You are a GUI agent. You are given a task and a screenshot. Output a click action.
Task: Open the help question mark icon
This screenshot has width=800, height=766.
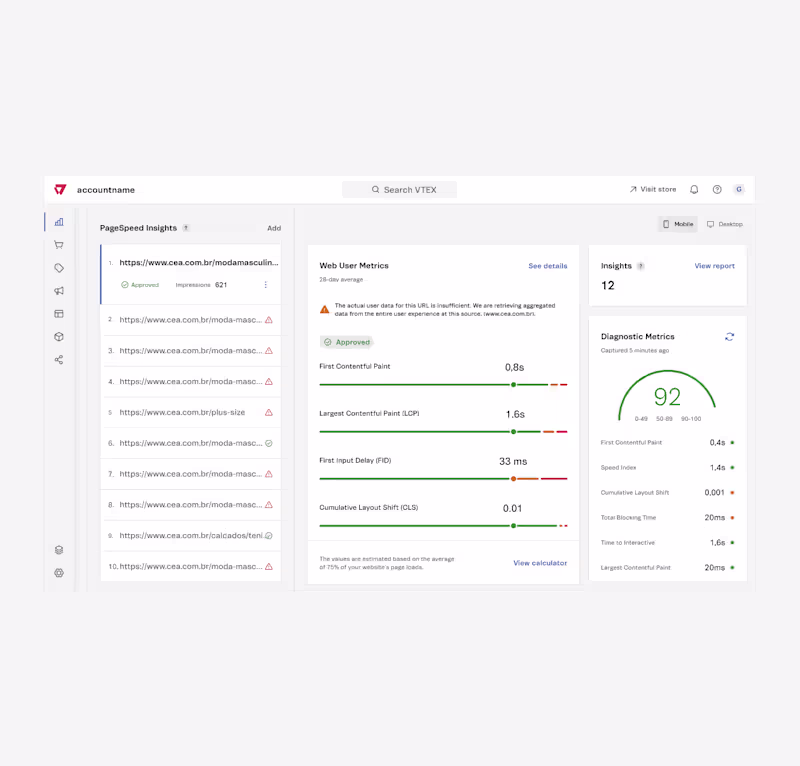[717, 189]
